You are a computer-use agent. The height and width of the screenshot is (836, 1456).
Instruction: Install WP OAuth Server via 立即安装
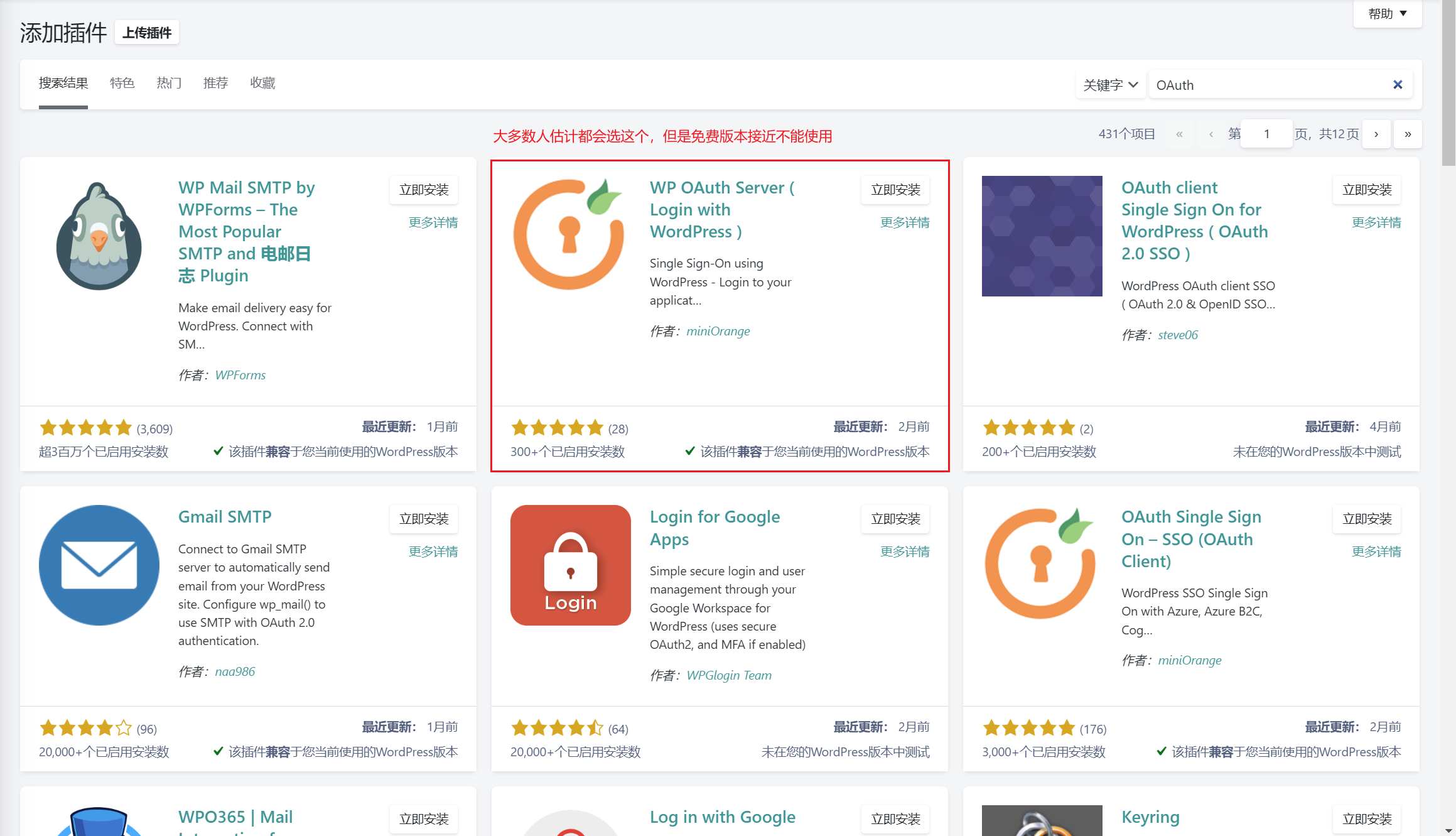(x=895, y=190)
